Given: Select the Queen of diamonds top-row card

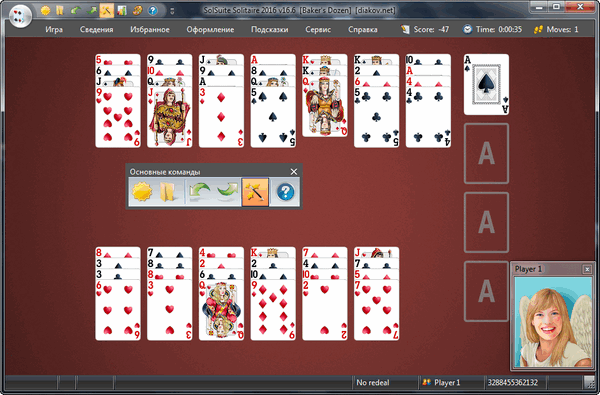Looking at the screenshot, I should [325, 107].
